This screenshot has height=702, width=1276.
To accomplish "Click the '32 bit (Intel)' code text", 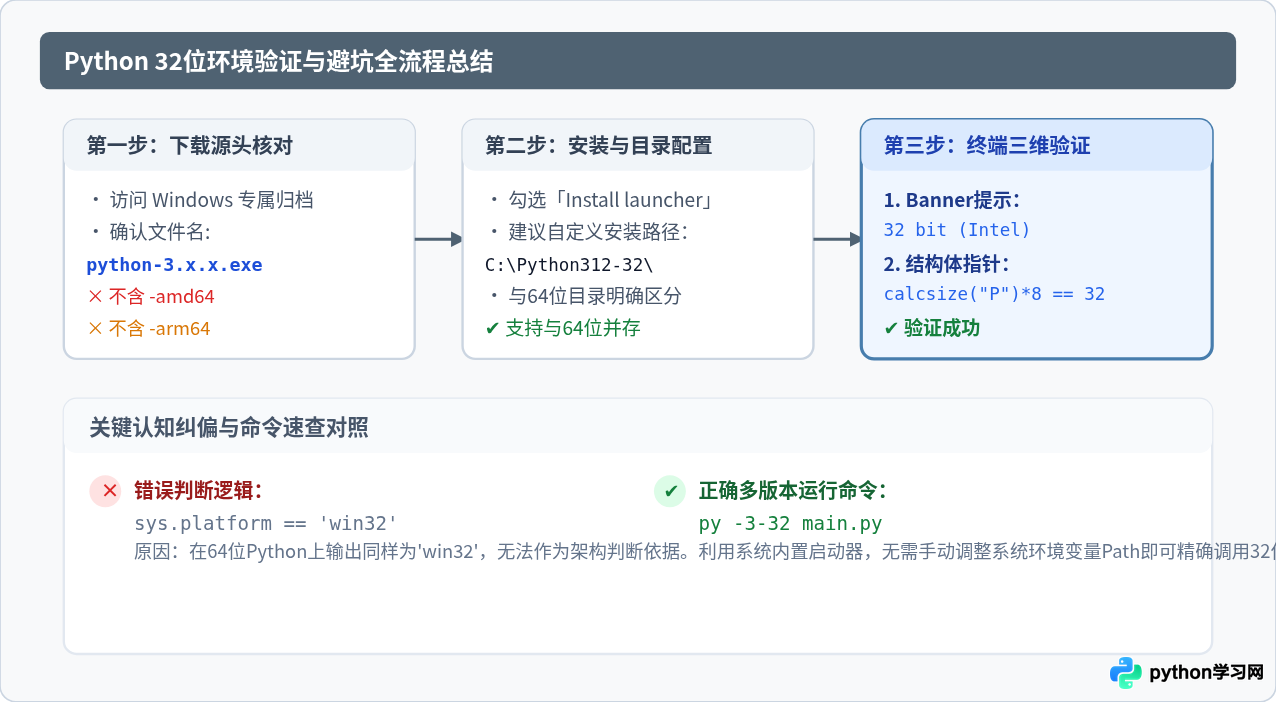I will (x=957, y=230).
